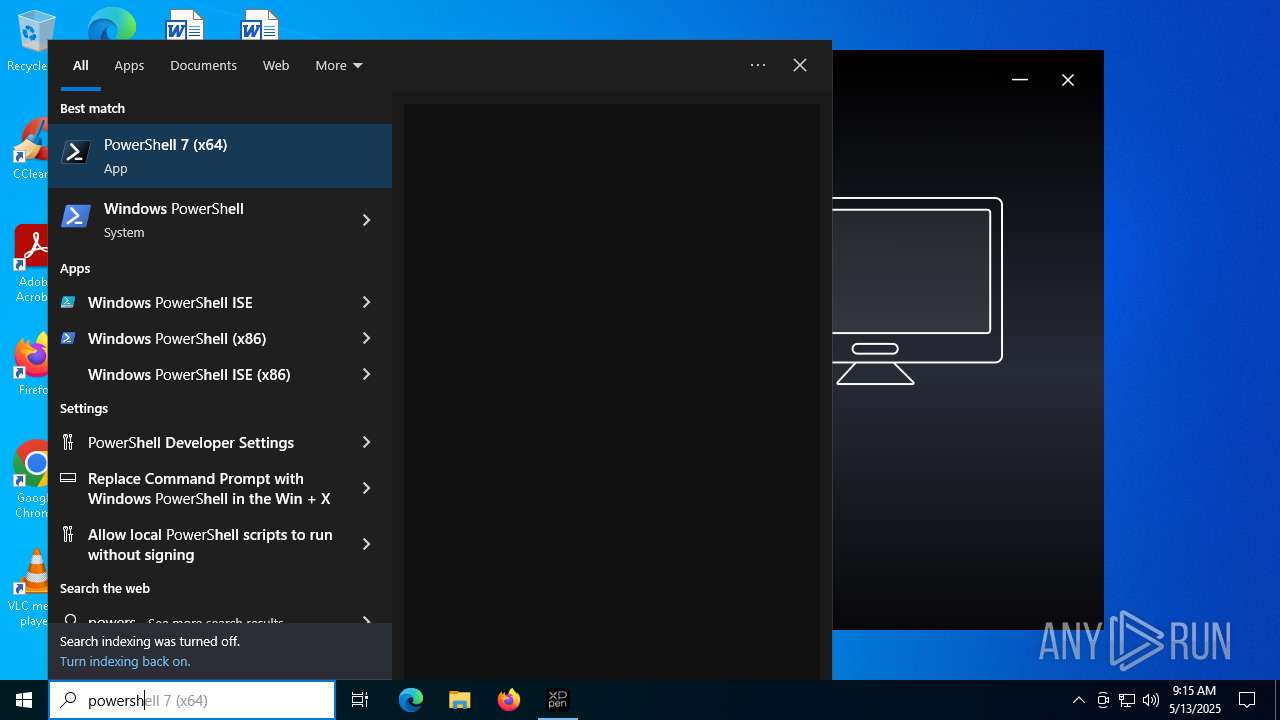Expand Allow local PowerShell scripts arrow

point(366,544)
